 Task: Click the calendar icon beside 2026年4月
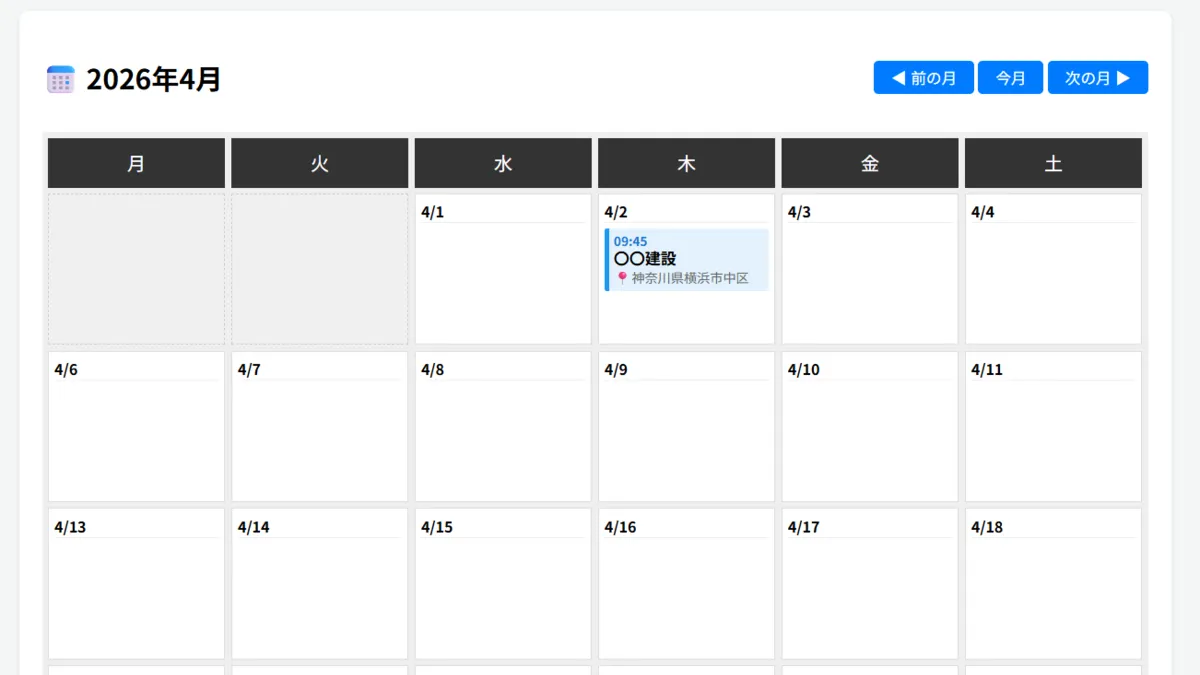(61, 79)
